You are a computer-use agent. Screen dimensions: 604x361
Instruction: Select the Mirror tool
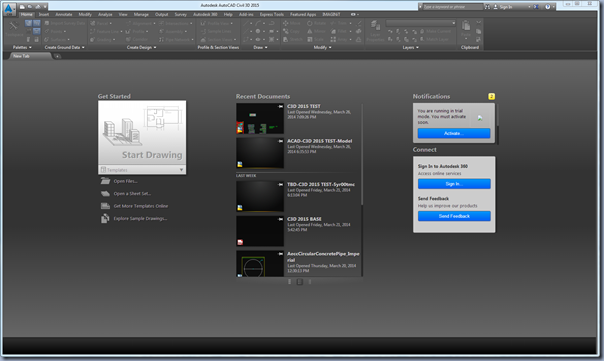316,31
